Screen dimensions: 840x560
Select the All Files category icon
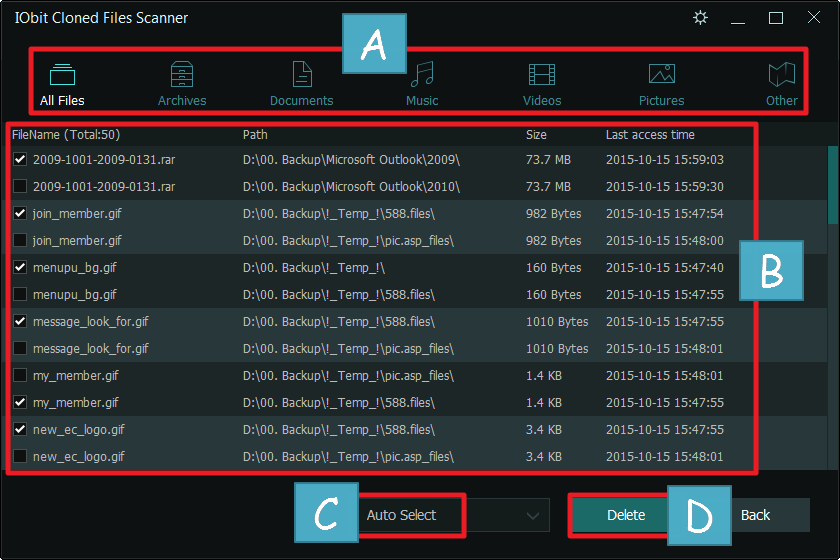(x=62, y=75)
